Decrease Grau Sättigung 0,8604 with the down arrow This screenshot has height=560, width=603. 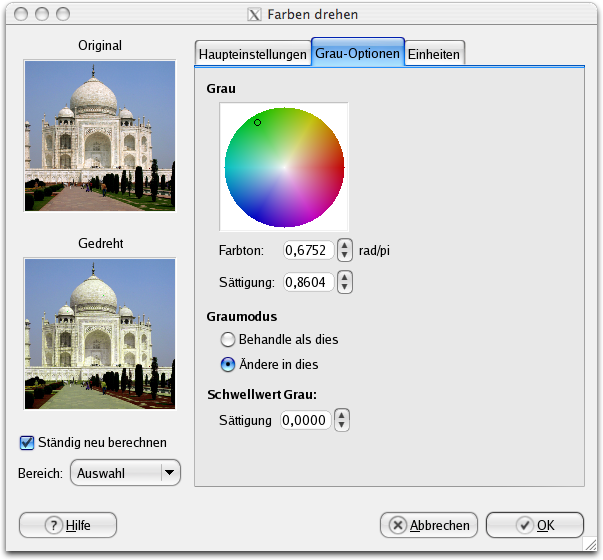tap(345, 287)
